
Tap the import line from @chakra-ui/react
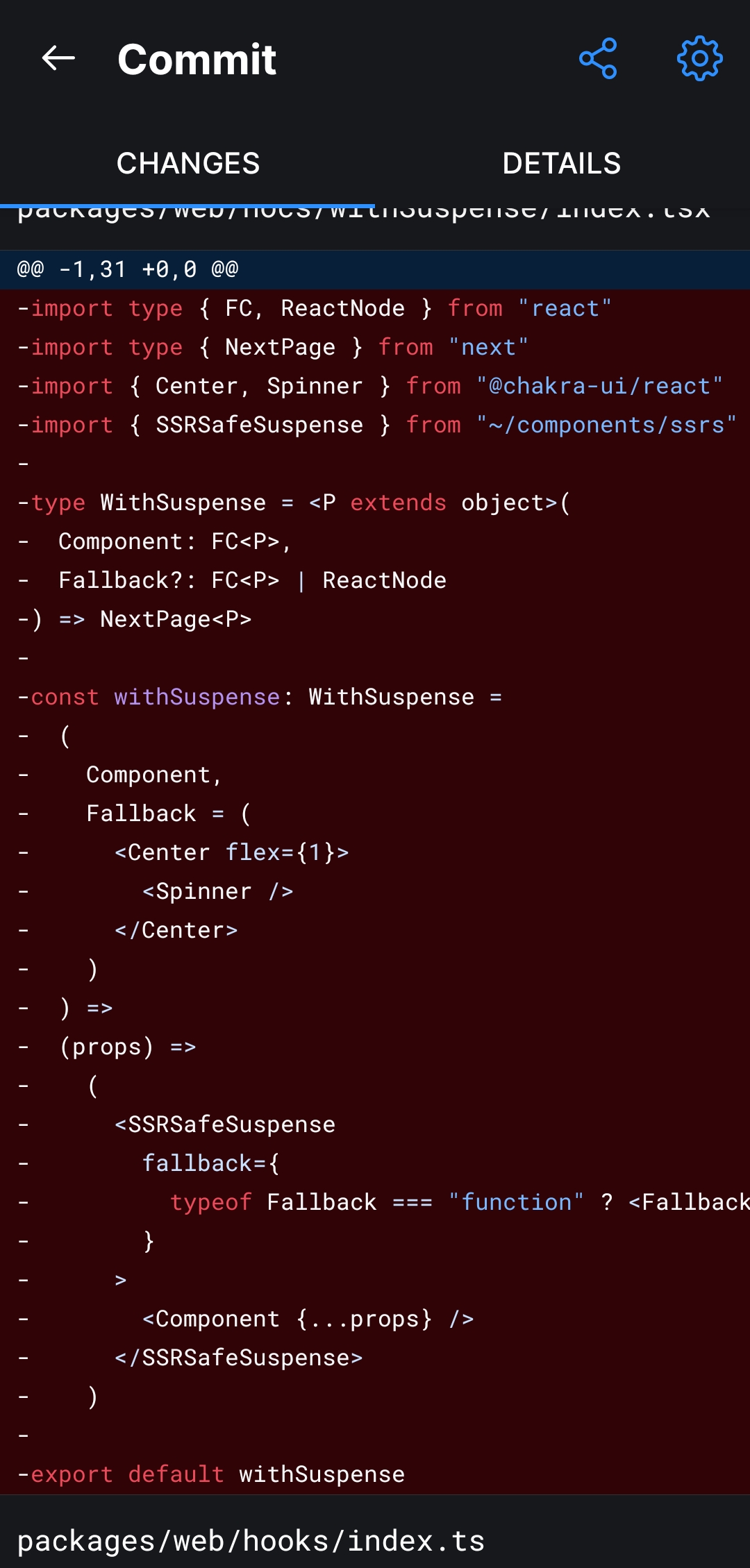[x=368, y=386]
